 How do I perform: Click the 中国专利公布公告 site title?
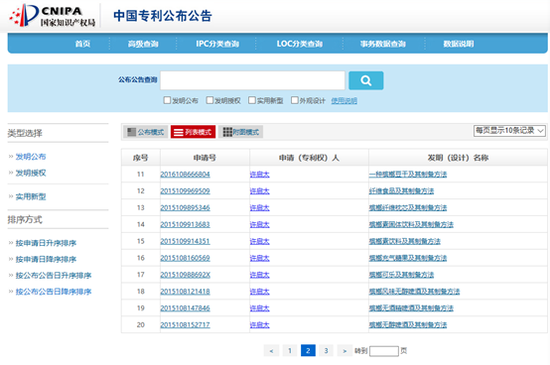pyautogui.click(x=162, y=16)
